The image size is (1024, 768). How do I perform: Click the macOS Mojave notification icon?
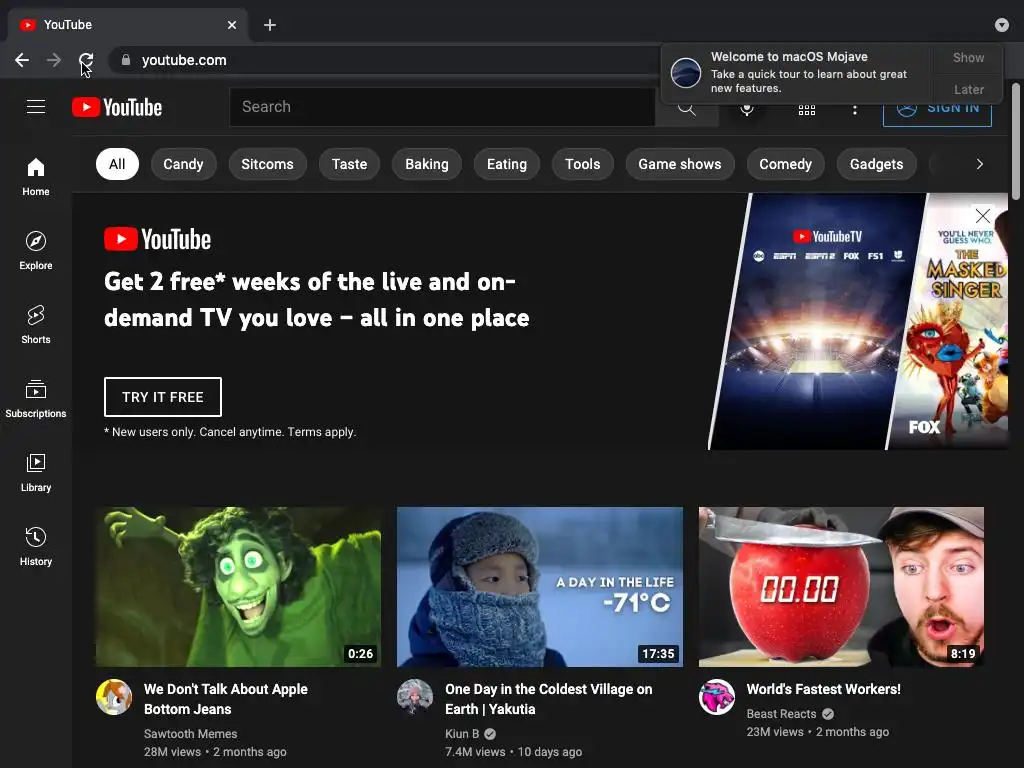(686, 72)
